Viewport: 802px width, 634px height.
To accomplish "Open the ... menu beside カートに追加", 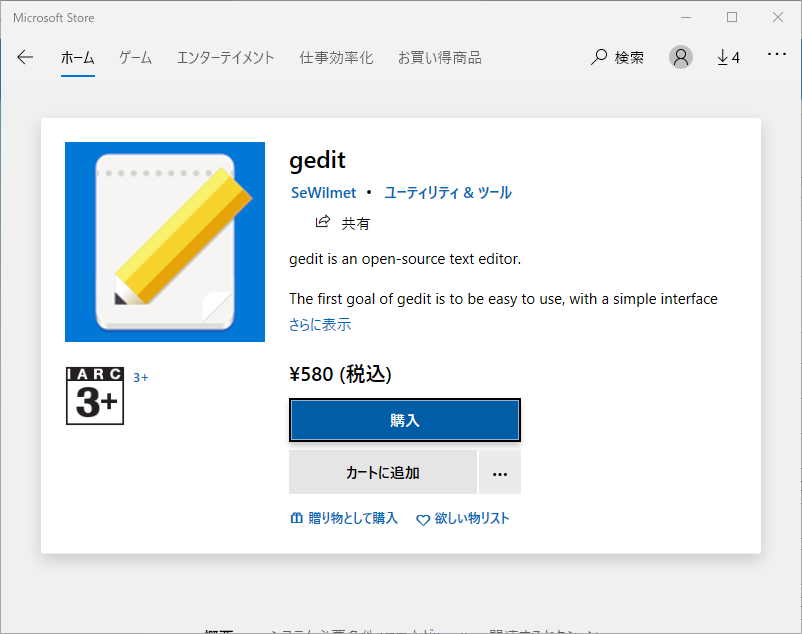I will coord(500,471).
